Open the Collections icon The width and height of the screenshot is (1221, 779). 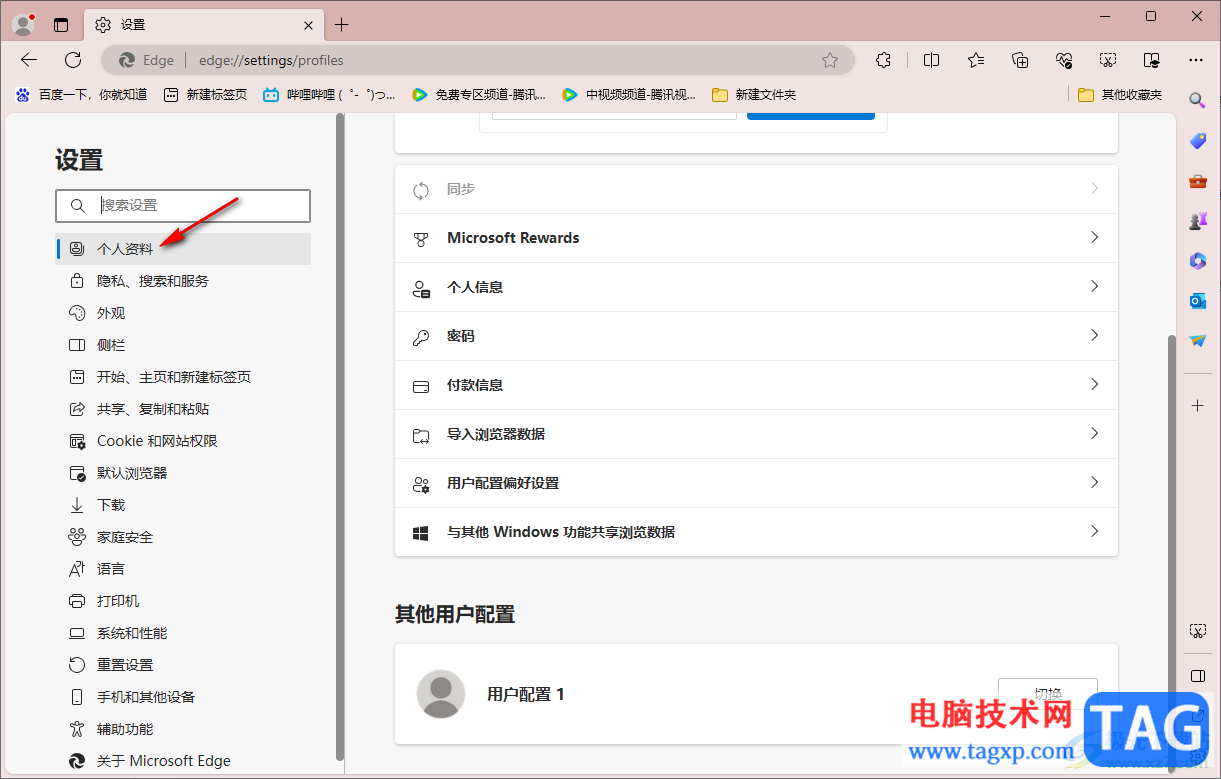1020,60
